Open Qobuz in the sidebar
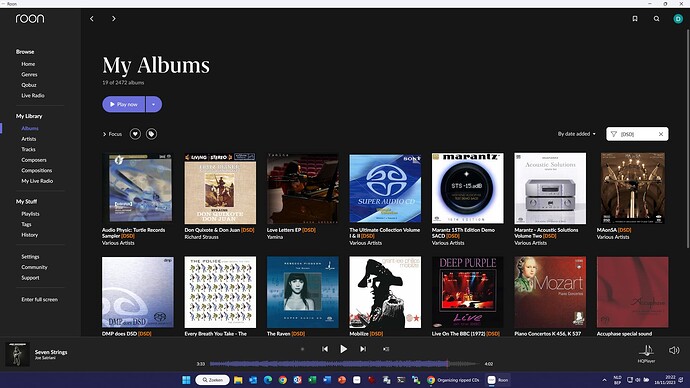The image size is (690, 388). [x=29, y=85]
